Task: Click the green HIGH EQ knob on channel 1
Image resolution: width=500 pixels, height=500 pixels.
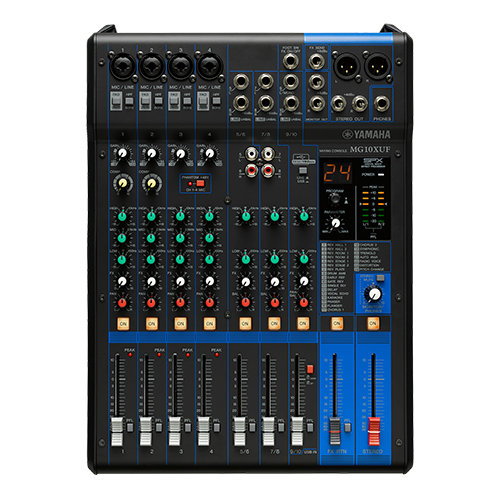Action: pyautogui.click(x=122, y=216)
